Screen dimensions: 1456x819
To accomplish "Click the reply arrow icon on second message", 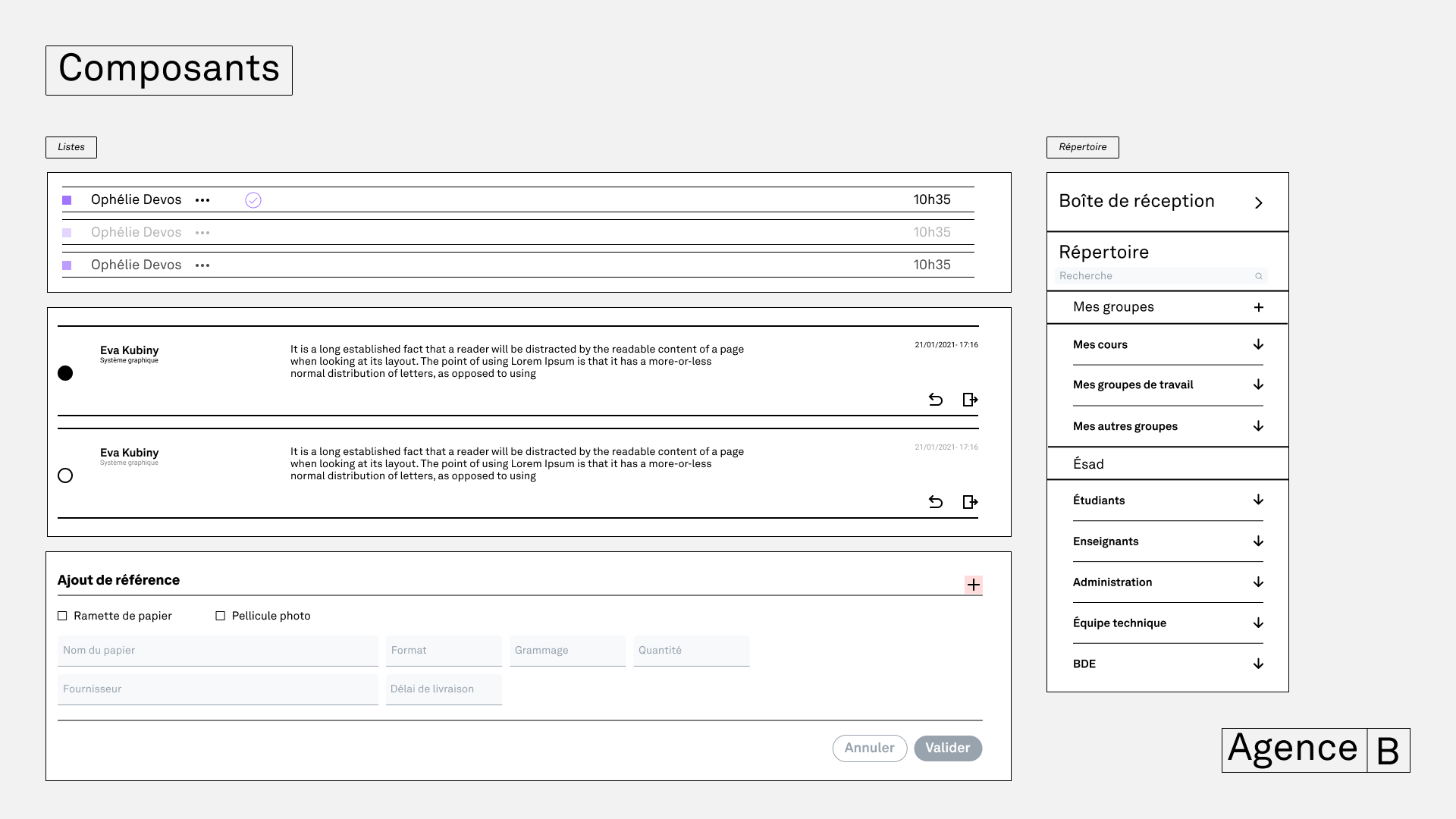I will (x=935, y=502).
